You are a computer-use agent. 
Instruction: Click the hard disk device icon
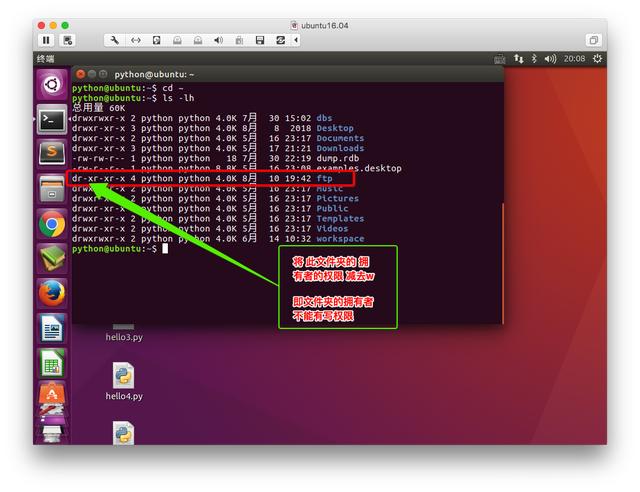[x=156, y=40]
